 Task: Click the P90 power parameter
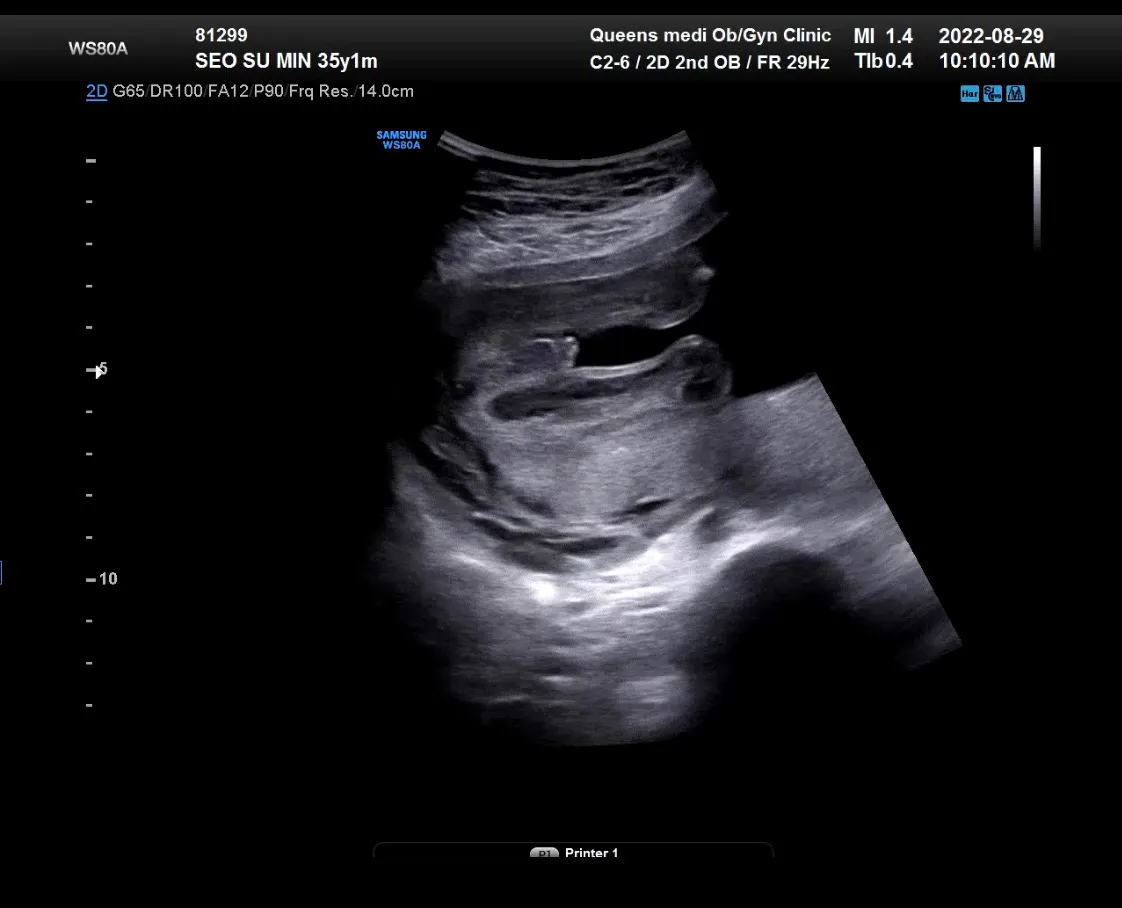point(268,92)
